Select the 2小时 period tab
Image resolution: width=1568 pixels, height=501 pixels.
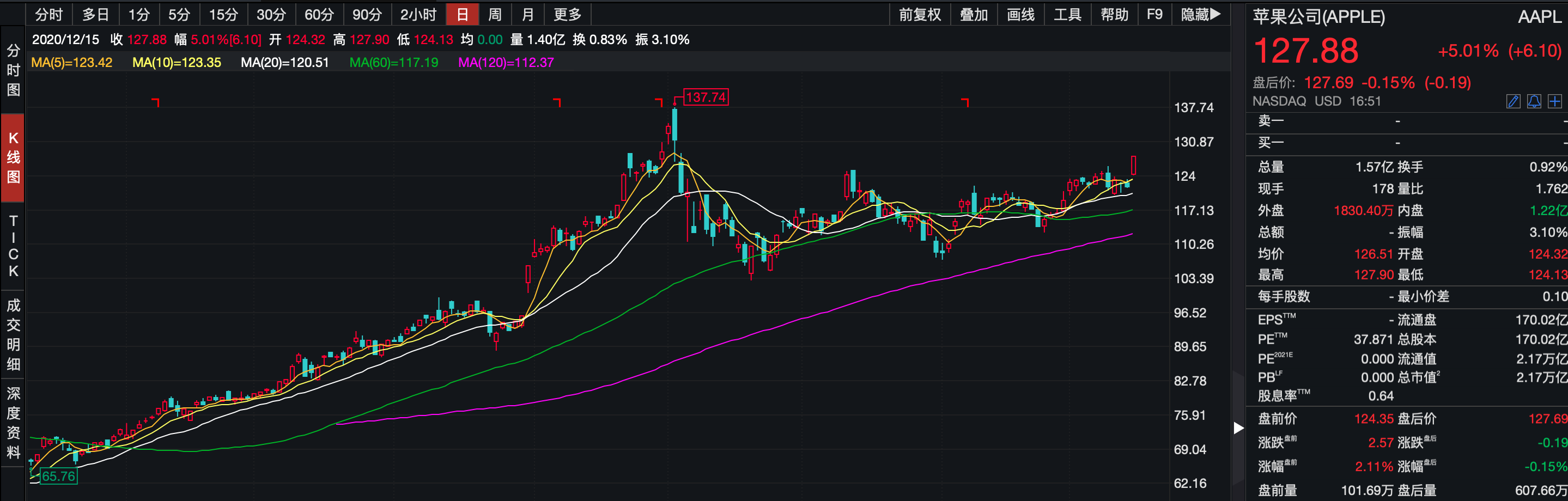pyautogui.click(x=418, y=14)
